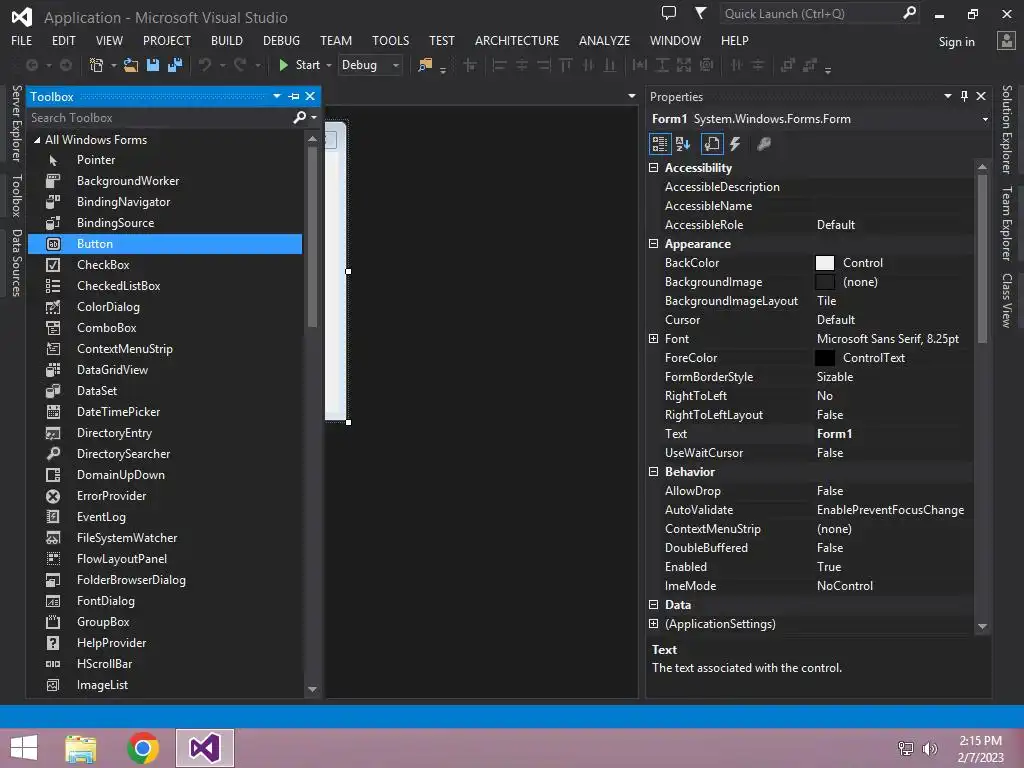The width and height of the screenshot is (1024, 768).
Task: Open the Solution Explorer side tab
Action: [x=1007, y=129]
